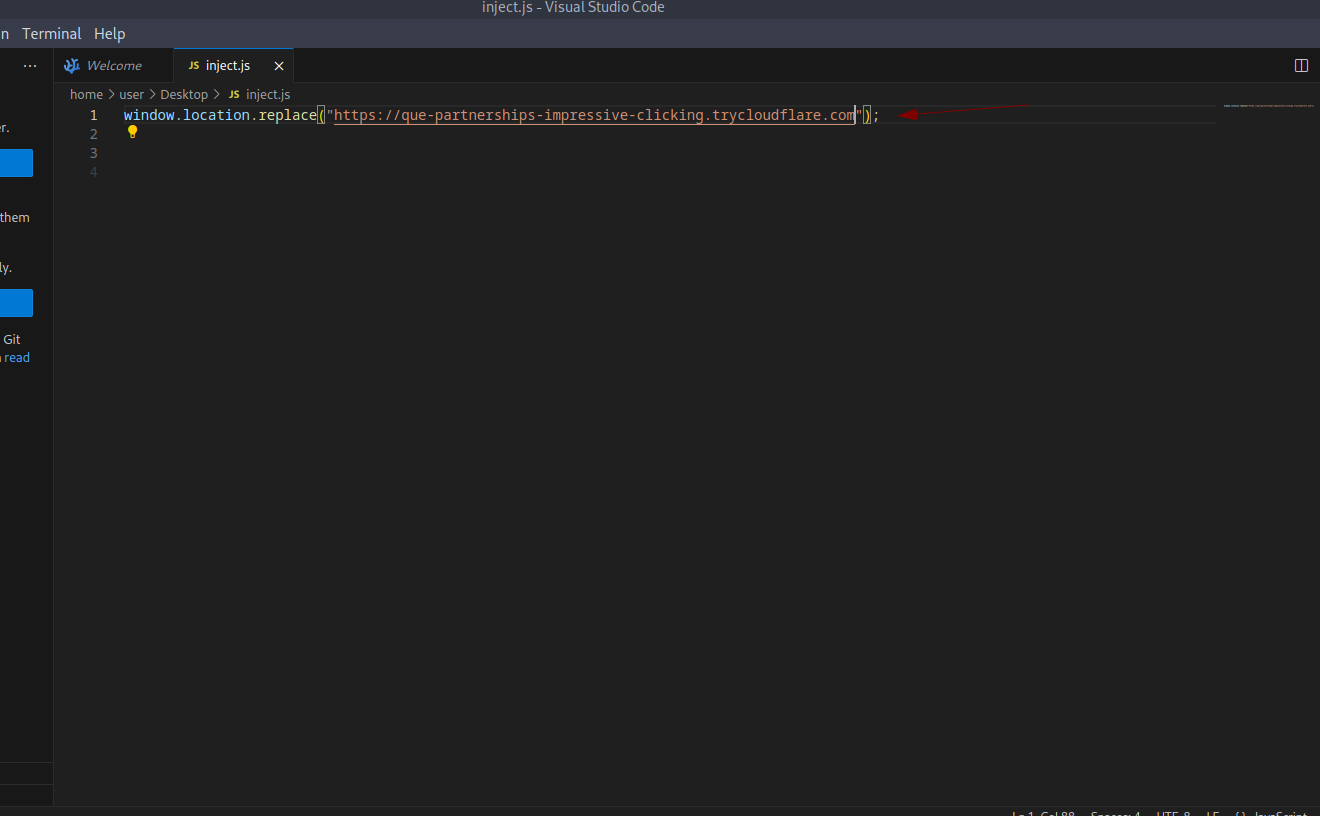The width and height of the screenshot is (1320, 816).
Task: Switch to the Welcome tab
Action: 113,66
